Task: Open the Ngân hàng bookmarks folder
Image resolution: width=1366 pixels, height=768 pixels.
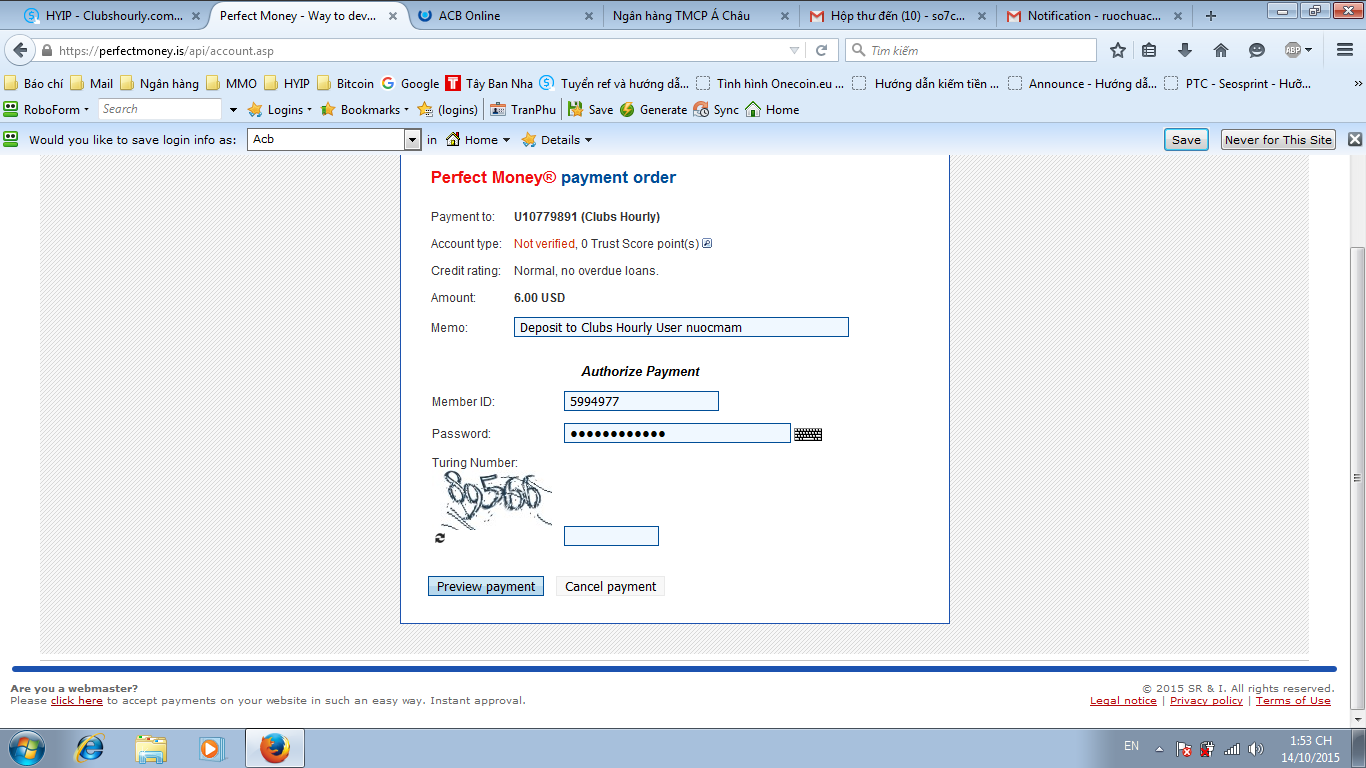Action: (x=160, y=84)
